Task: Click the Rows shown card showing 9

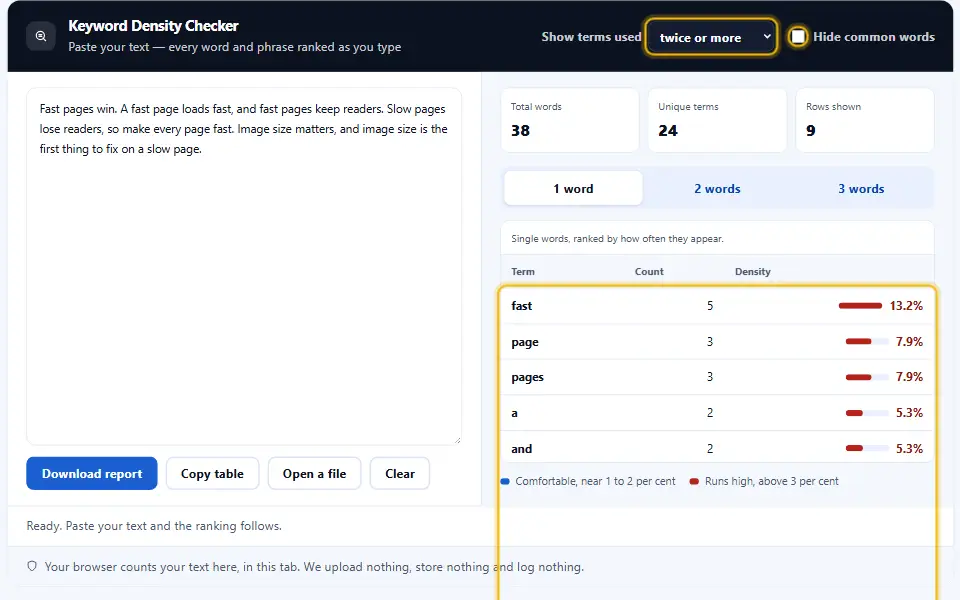Action: [x=864, y=120]
